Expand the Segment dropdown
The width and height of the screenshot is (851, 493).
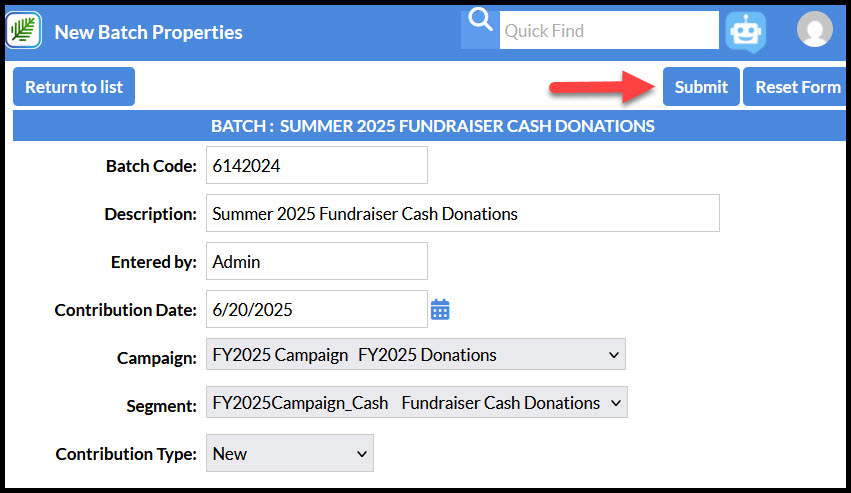(x=417, y=402)
